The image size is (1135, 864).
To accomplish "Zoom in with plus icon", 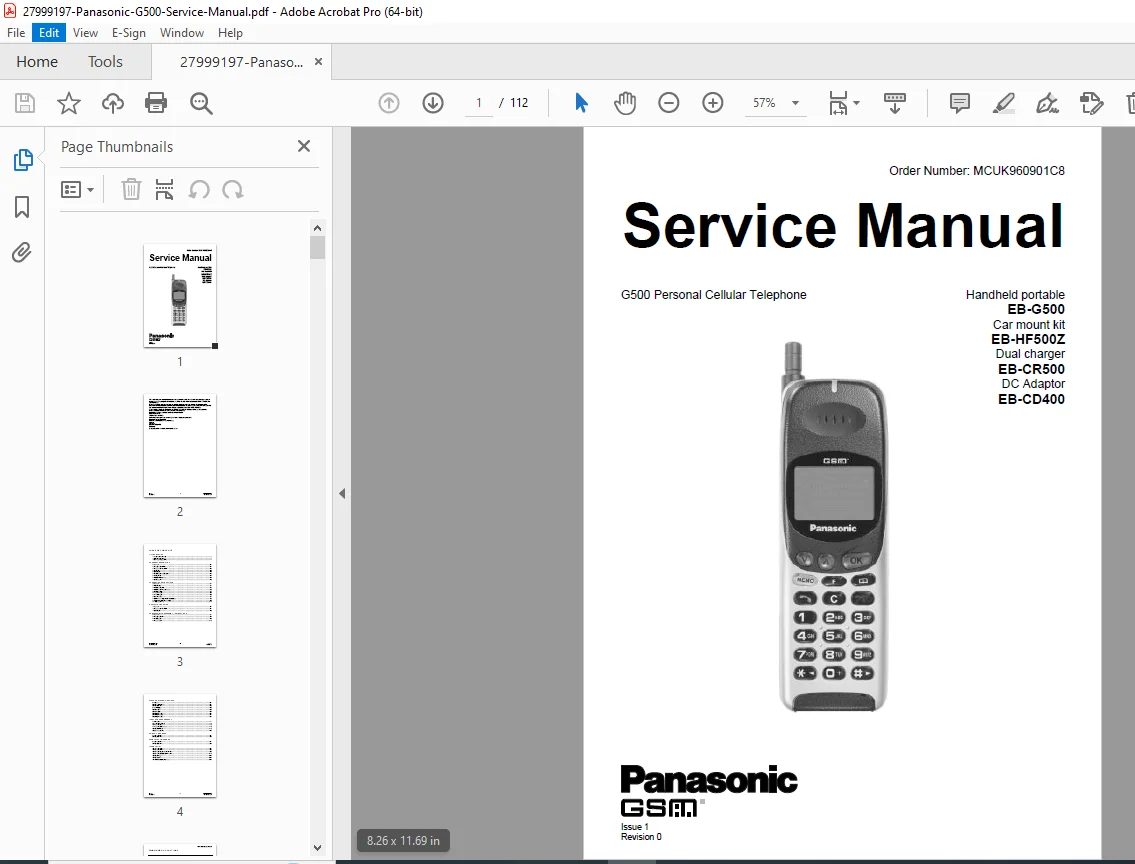I will pos(712,103).
